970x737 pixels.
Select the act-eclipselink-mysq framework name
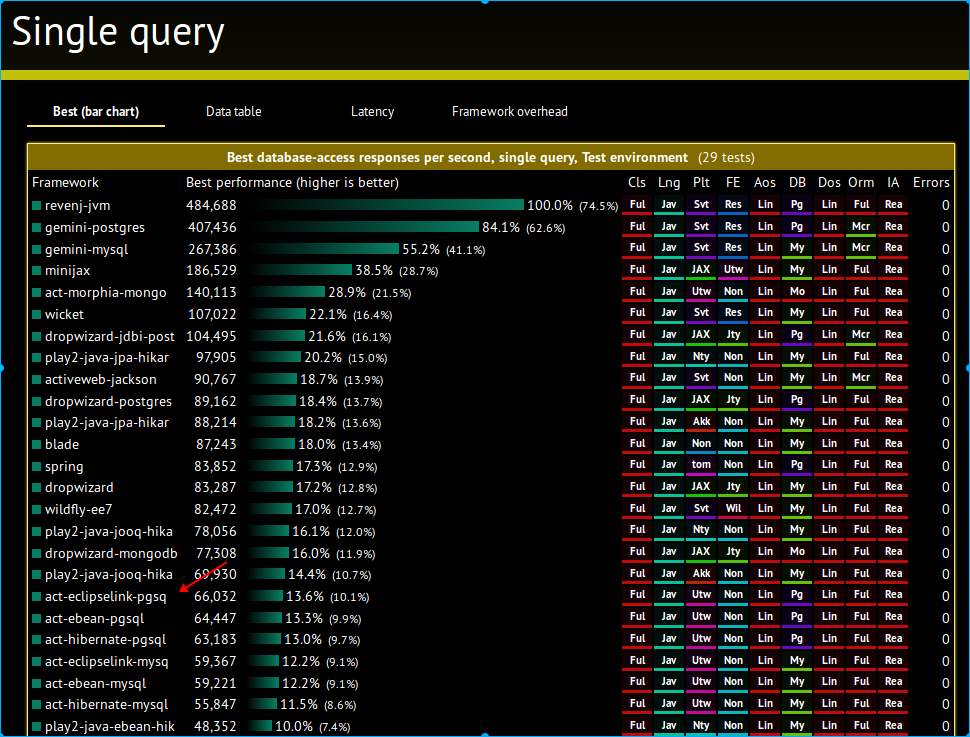click(106, 662)
